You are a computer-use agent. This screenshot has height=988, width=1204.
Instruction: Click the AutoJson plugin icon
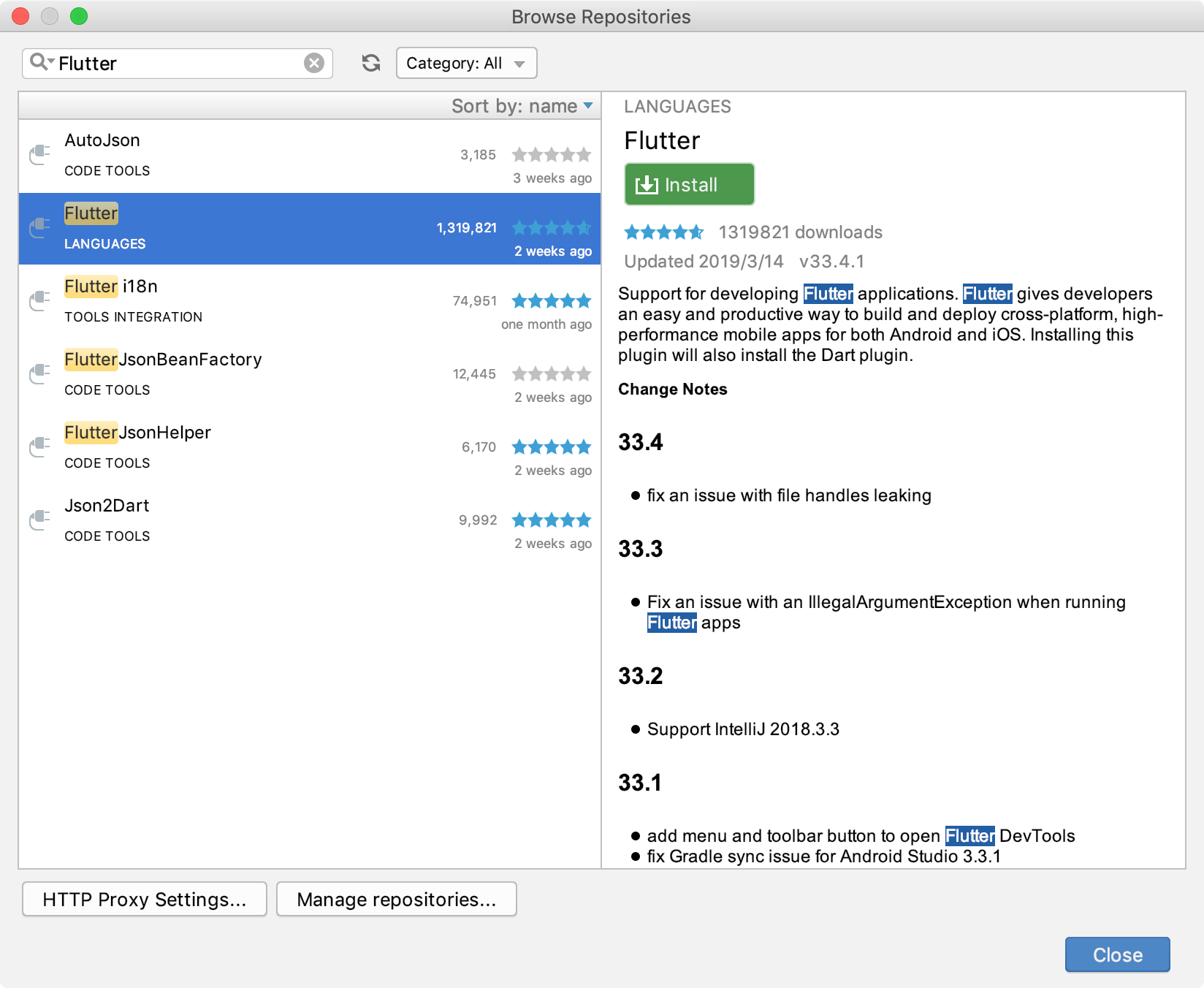39,154
